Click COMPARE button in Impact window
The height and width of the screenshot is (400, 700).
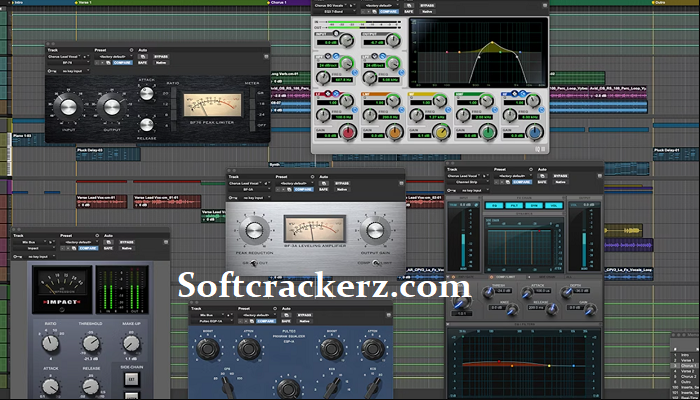[x=88, y=248]
